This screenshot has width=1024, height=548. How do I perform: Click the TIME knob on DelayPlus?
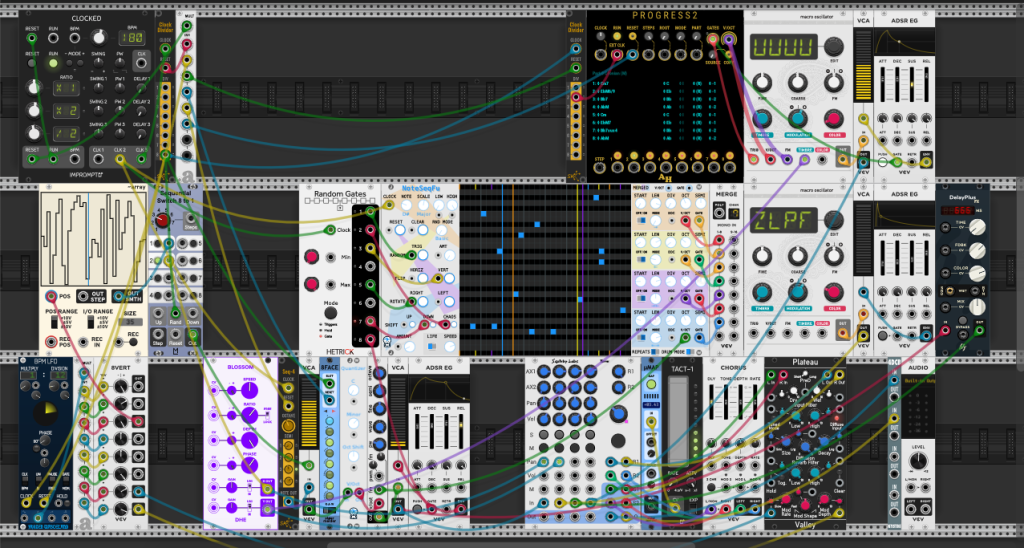[x=977, y=227]
